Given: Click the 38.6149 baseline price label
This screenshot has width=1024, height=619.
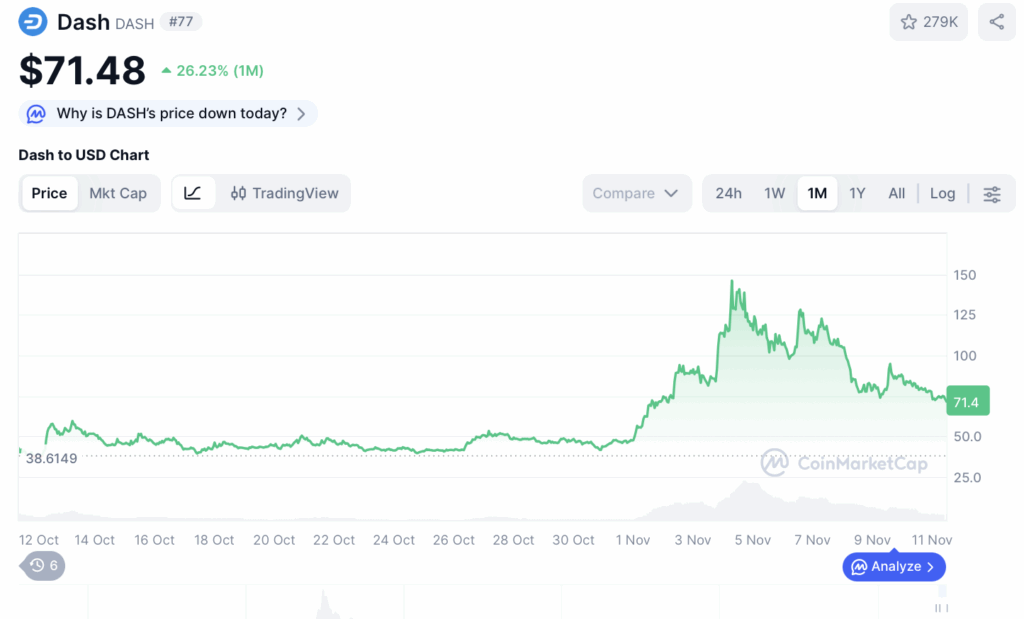Looking at the screenshot, I should (51, 458).
